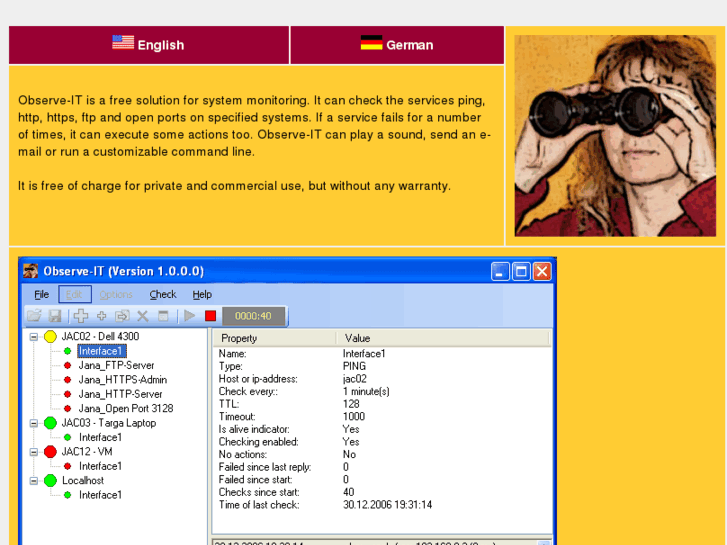Click the Value column header

443,338
